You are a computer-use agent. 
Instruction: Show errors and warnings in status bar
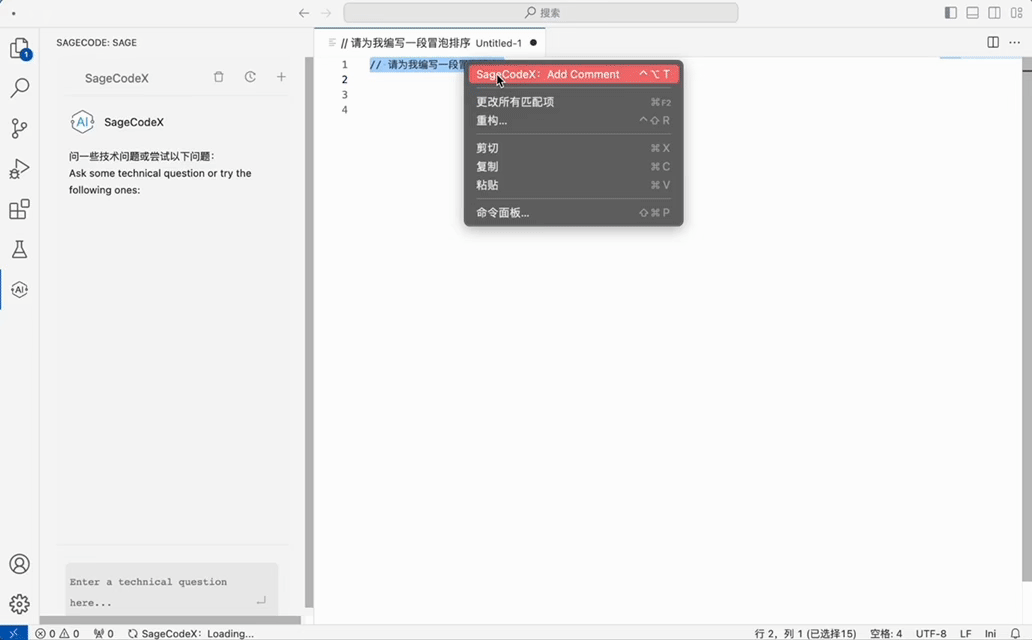tap(57, 633)
